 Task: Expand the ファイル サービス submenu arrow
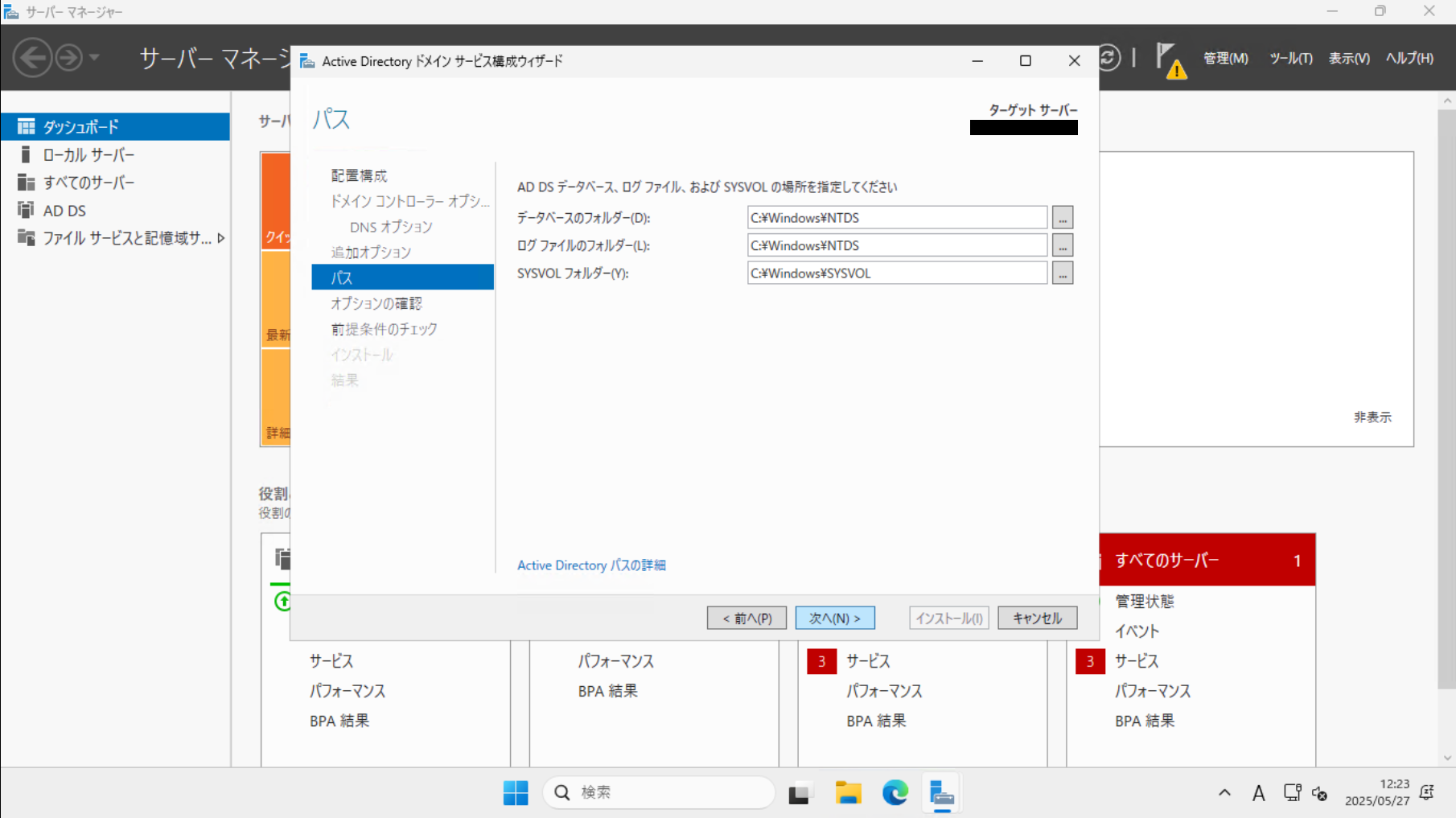click(220, 238)
